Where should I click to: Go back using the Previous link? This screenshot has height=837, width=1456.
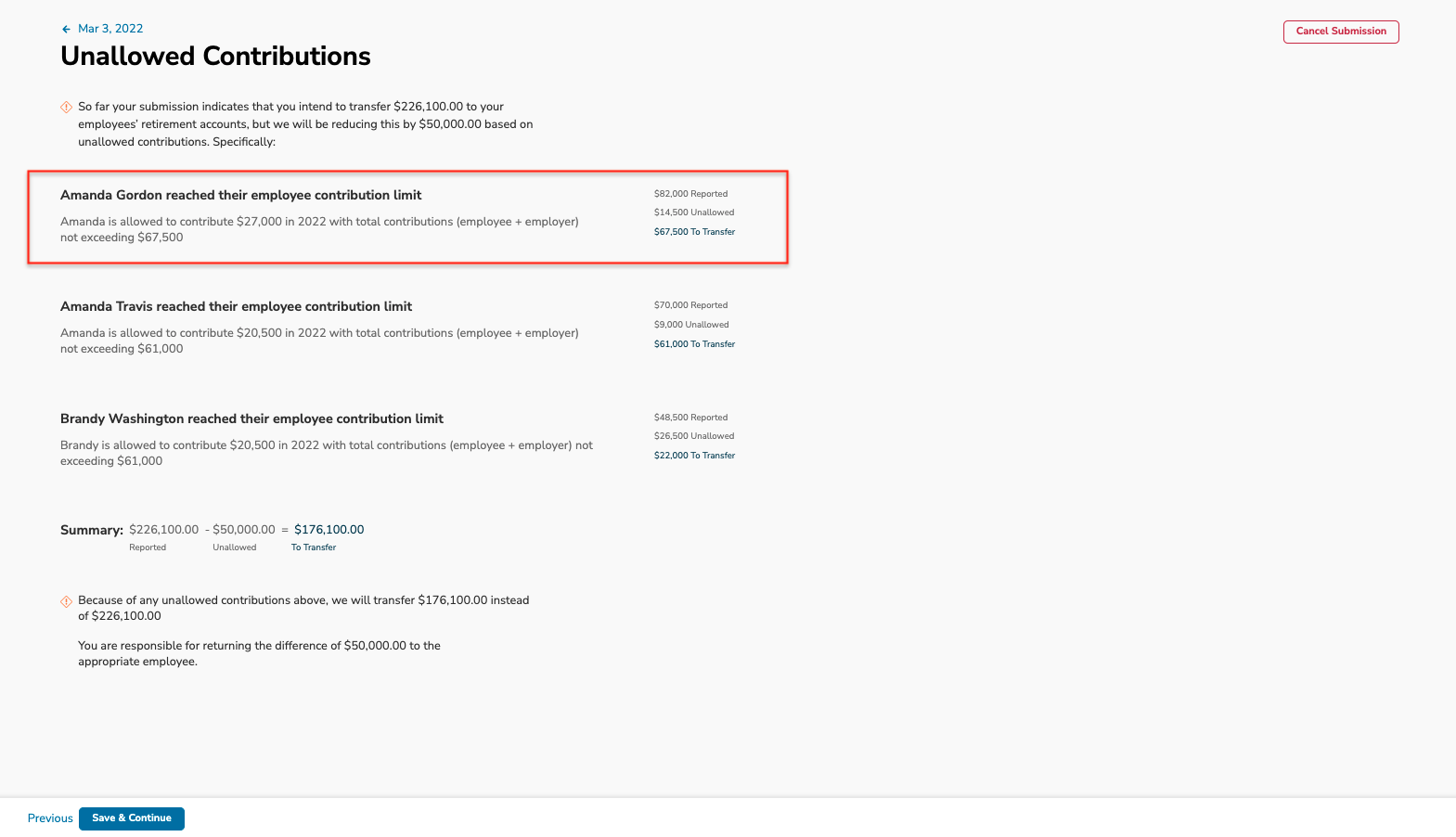50,818
